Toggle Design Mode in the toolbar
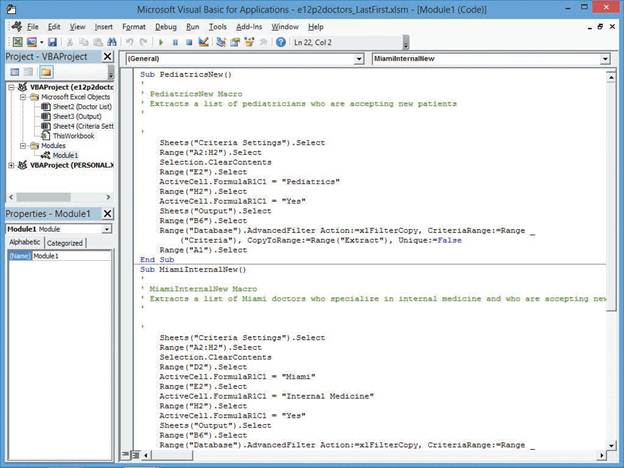Viewport: 624px width, 468px height. click(x=203, y=42)
